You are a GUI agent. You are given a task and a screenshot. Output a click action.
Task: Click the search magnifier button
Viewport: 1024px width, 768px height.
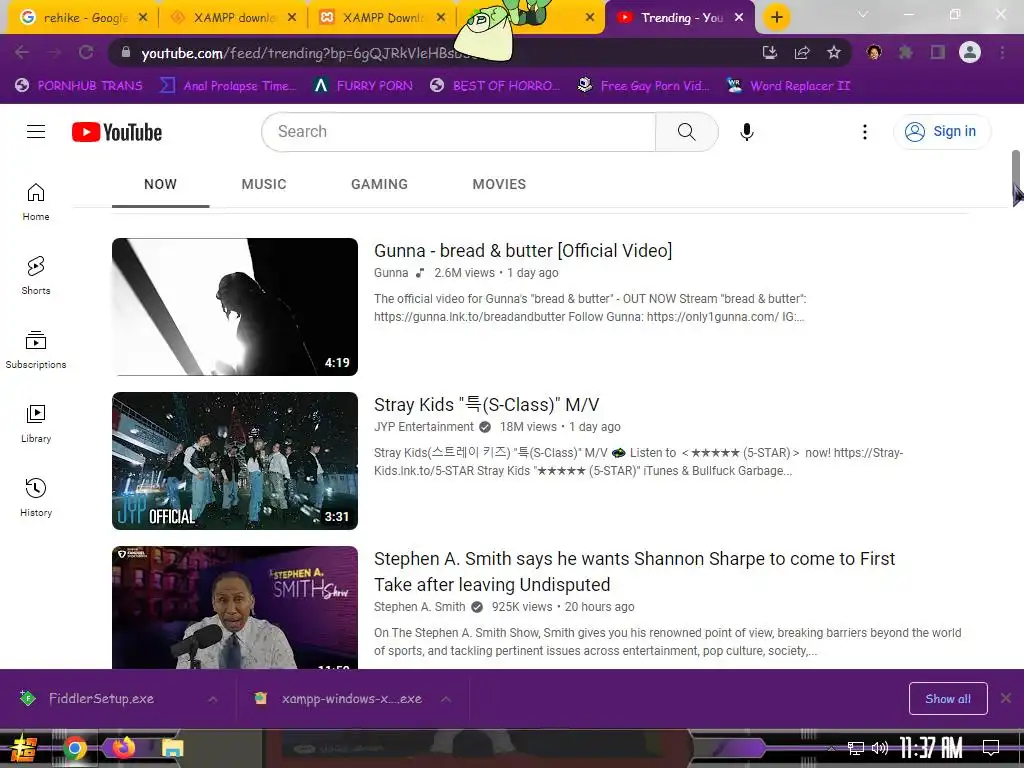point(686,132)
